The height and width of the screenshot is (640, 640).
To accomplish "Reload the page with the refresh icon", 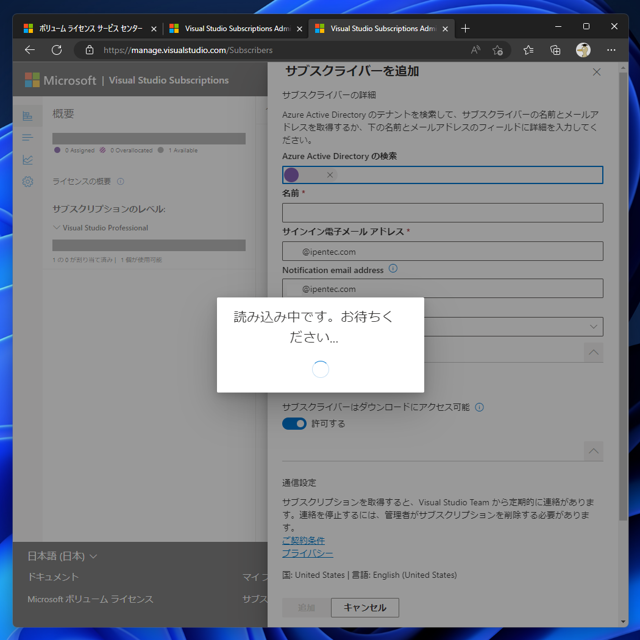I will click(x=57, y=50).
